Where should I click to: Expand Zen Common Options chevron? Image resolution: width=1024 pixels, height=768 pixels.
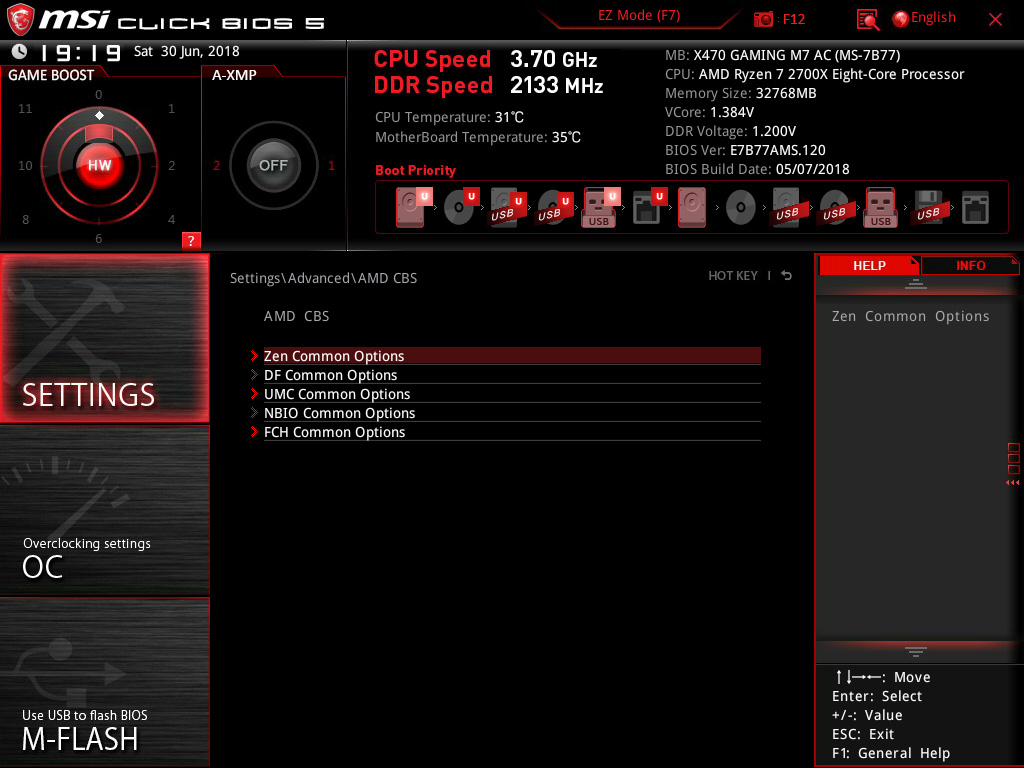pyautogui.click(x=254, y=356)
